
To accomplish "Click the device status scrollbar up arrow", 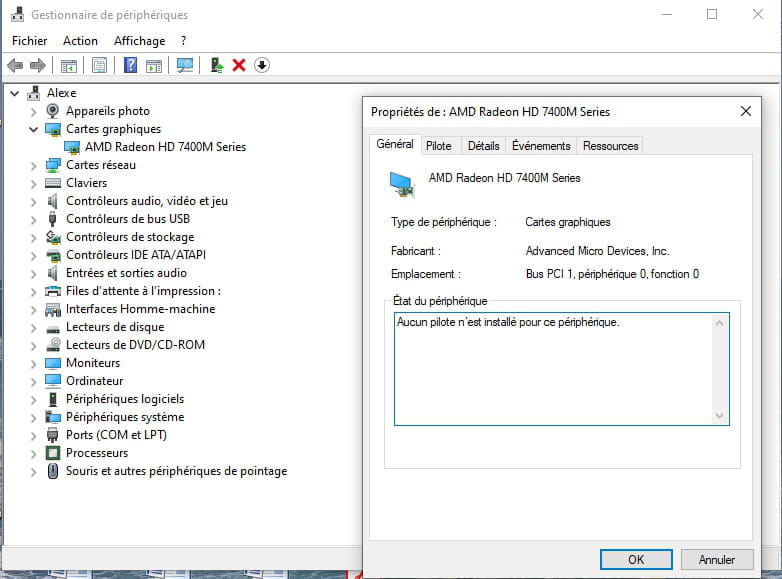I will 719,323.
